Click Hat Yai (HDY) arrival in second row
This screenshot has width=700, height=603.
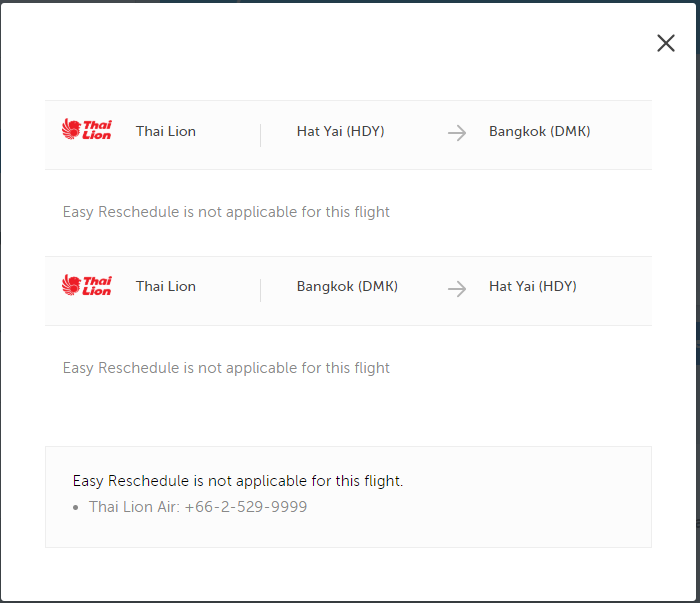point(533,286)
